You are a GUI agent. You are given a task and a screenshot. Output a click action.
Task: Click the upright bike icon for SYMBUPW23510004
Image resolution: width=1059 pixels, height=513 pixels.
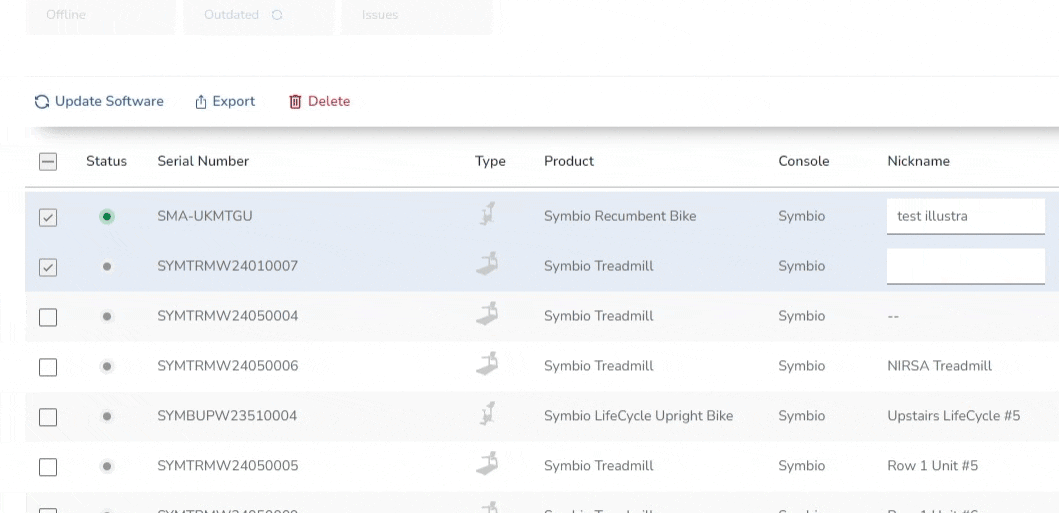tap(488, 414)
